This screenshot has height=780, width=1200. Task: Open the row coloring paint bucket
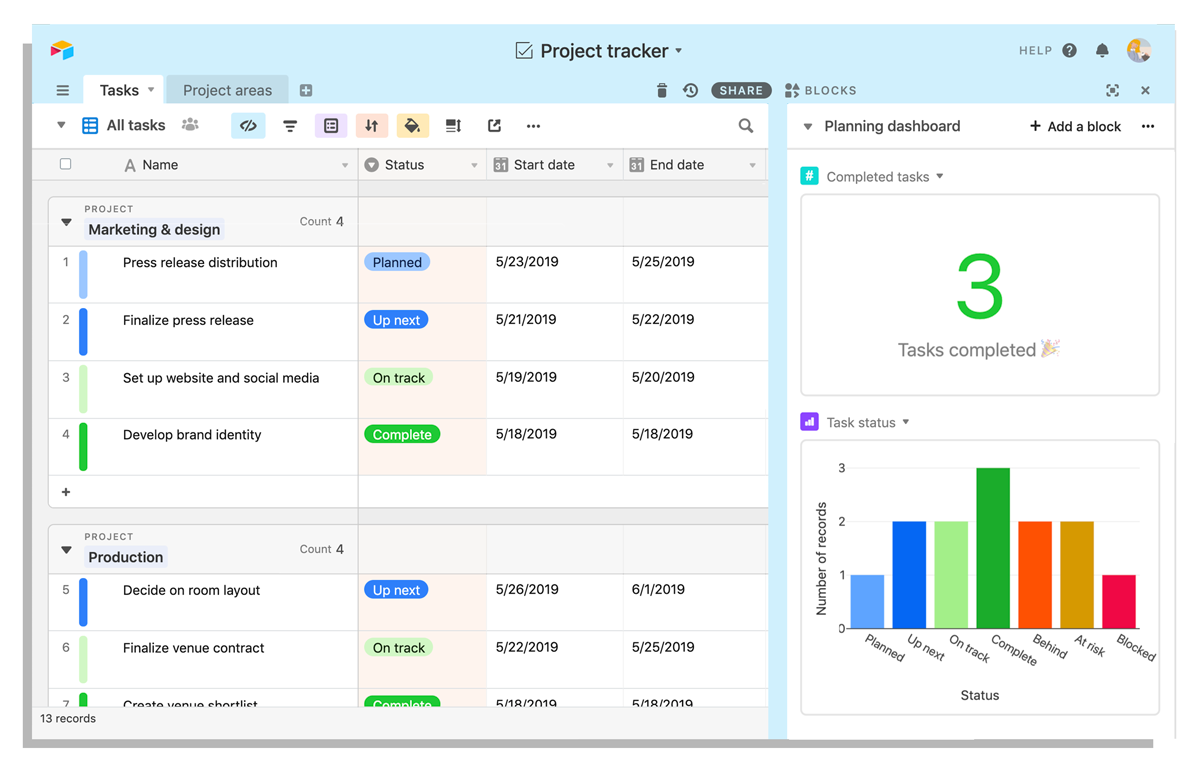point(412,126)
